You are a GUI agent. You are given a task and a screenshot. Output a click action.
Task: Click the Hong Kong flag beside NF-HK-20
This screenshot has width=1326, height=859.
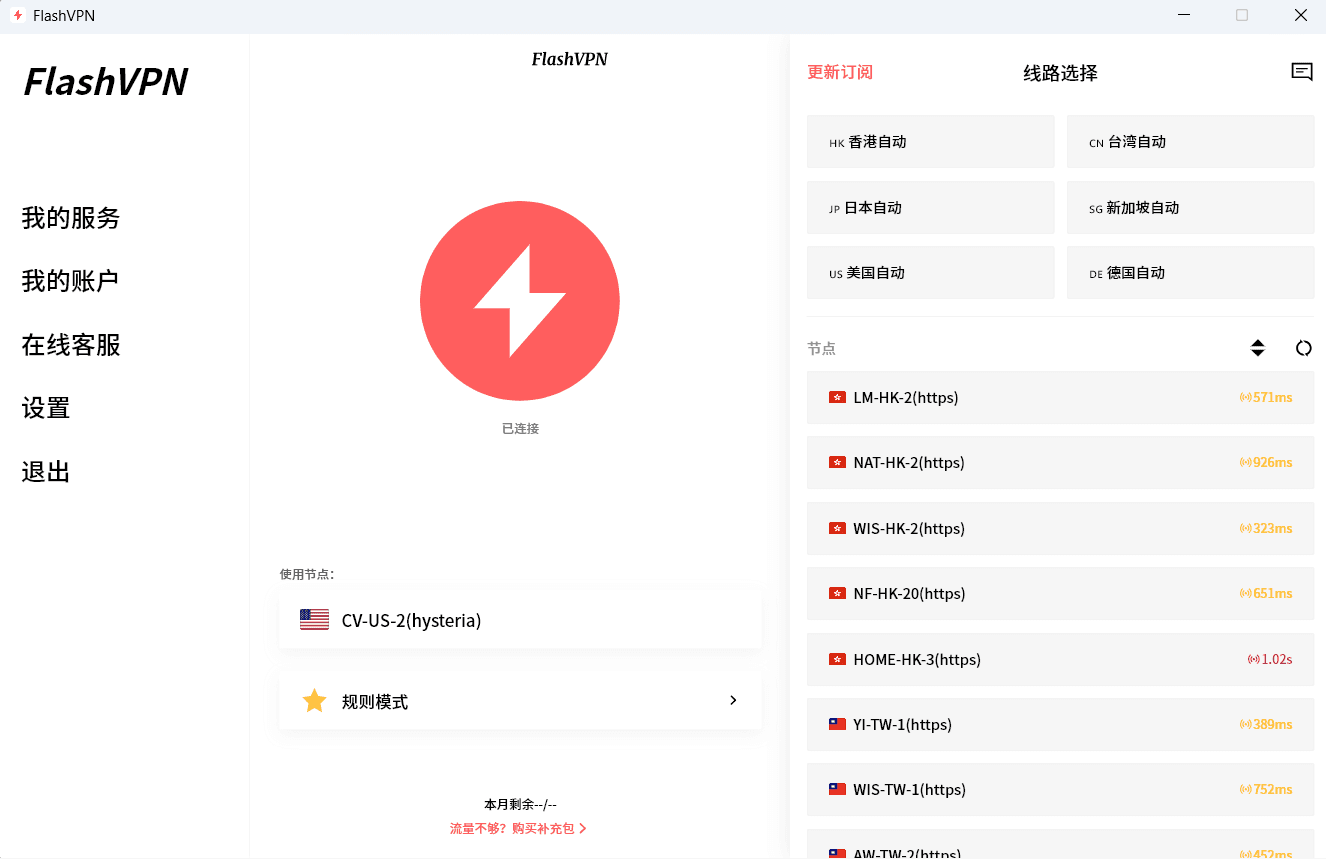point(837,593)
